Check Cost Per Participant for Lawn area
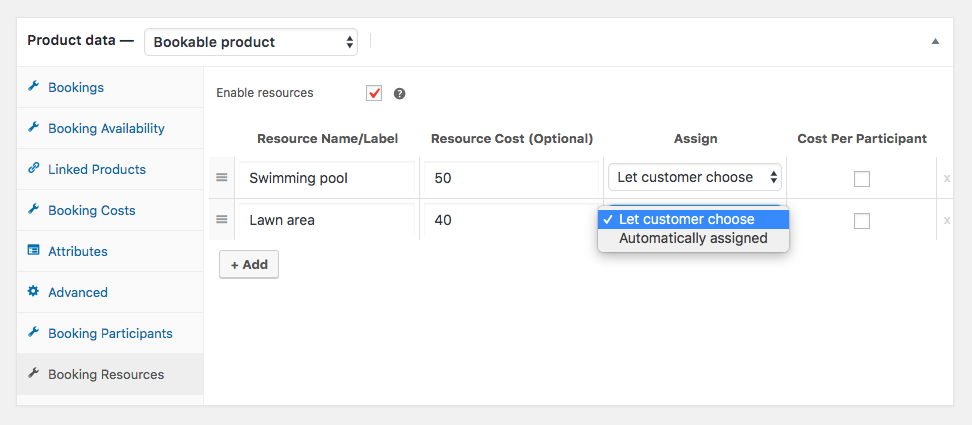 click(862, 221)
